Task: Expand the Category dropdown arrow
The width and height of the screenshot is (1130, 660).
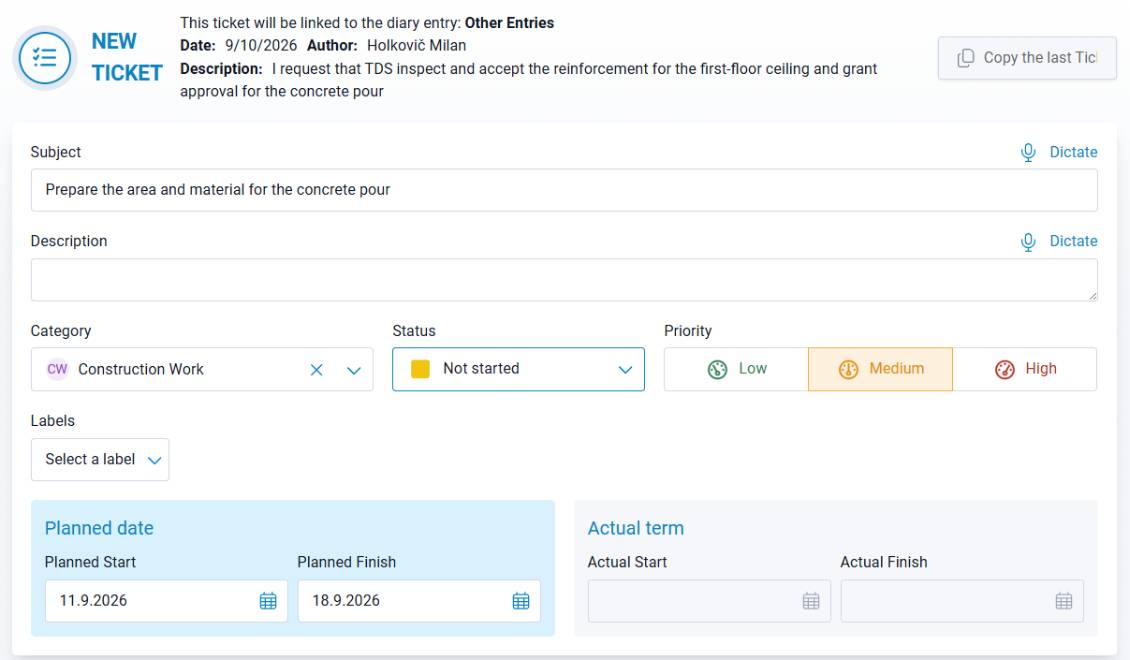Action: (x=353, y=370)
